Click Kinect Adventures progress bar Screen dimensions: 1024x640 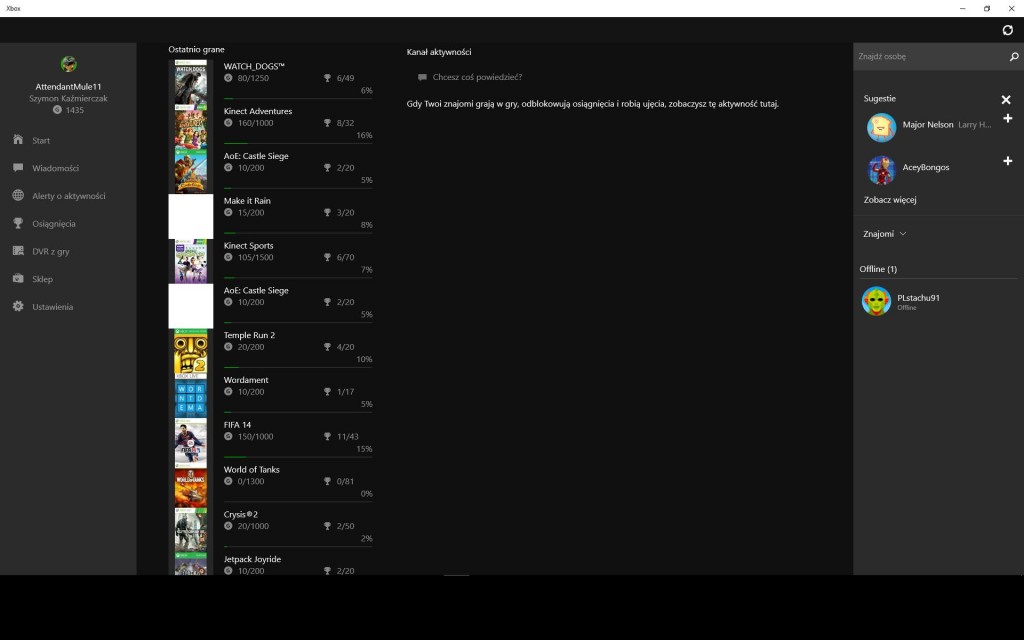[298, 143]
